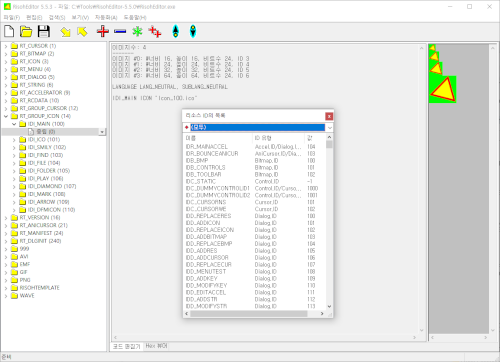Open the 자동화(A) menu
Image resolution: width=500 pixels, height=362 pixels.
click(x=106, y=17)
